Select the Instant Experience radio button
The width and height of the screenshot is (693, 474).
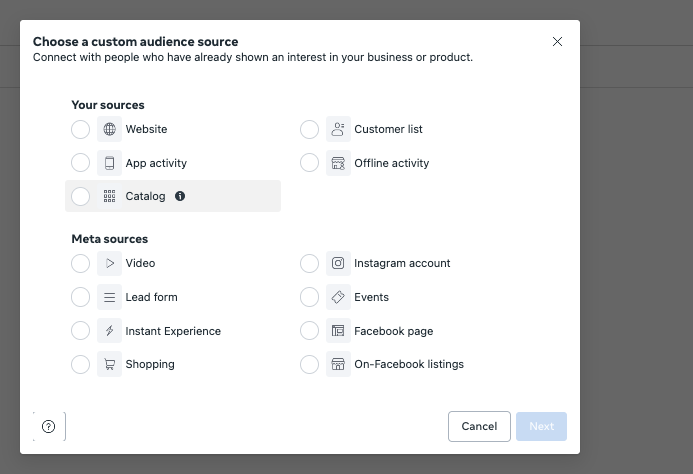point(80,331)
